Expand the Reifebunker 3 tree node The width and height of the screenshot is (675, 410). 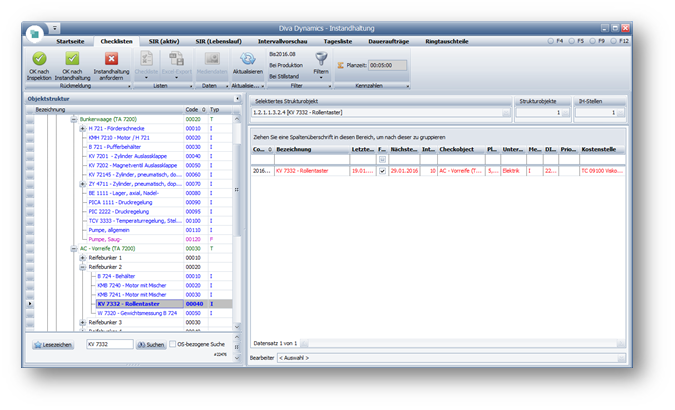[x=82, y=322]
